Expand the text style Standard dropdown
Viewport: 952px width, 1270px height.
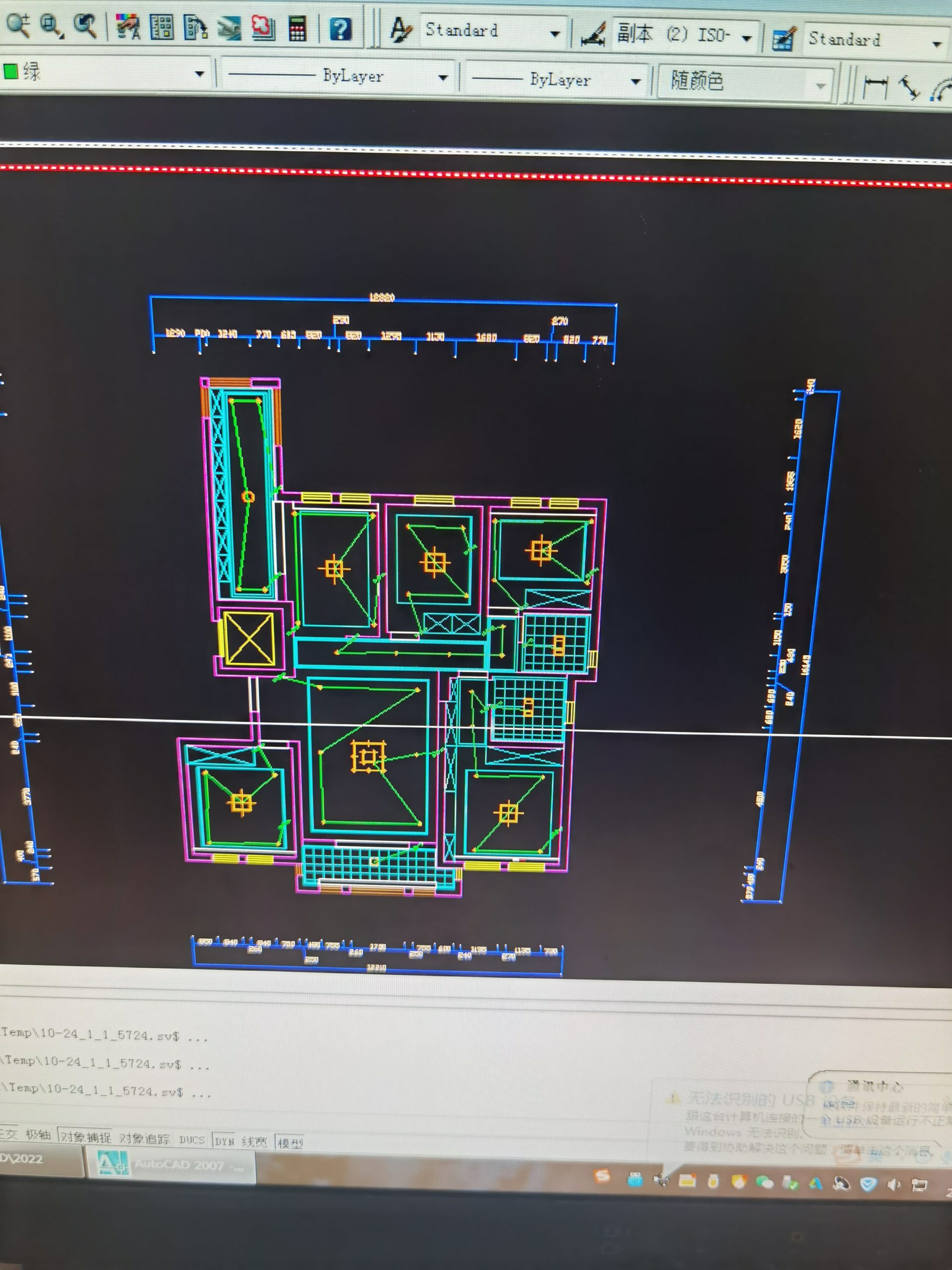(554, 34)
